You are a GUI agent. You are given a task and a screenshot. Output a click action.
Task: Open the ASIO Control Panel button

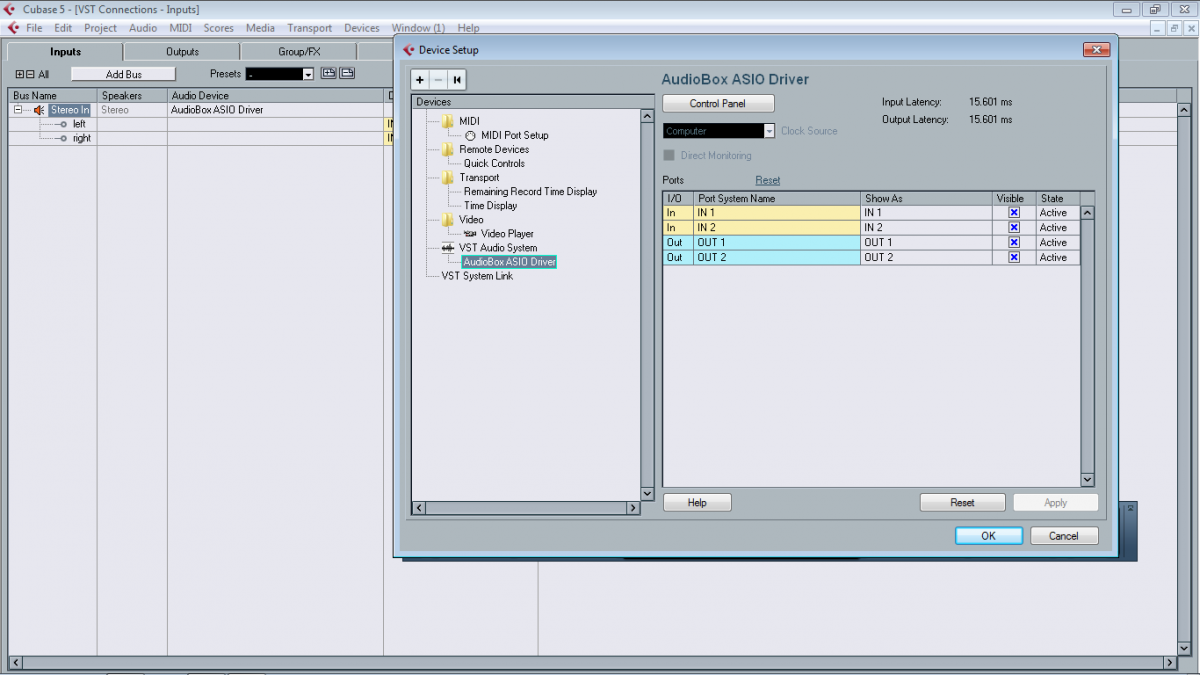[718, 104]
